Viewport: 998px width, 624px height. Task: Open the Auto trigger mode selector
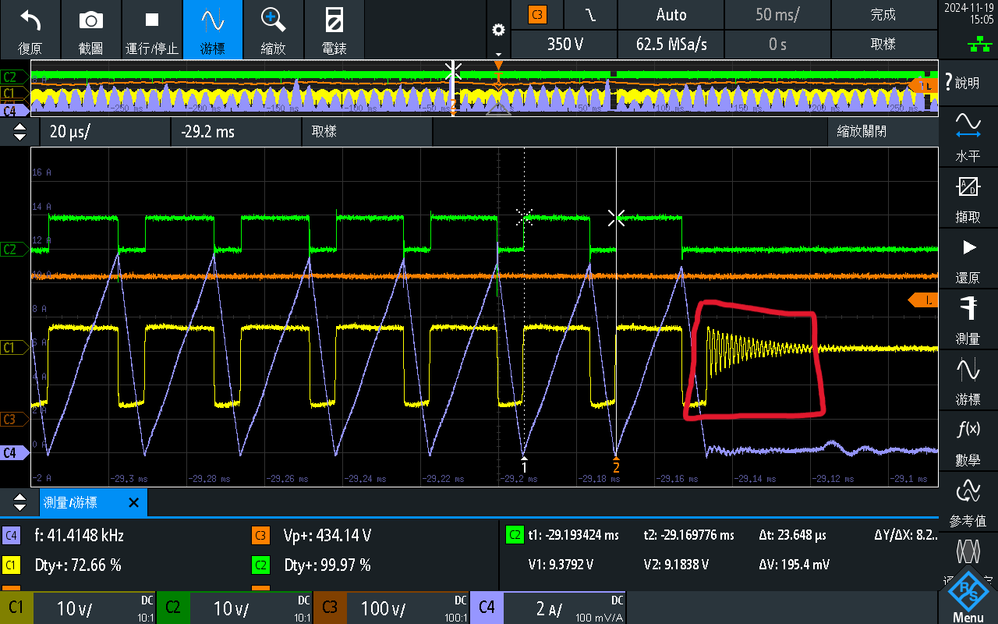670,15
